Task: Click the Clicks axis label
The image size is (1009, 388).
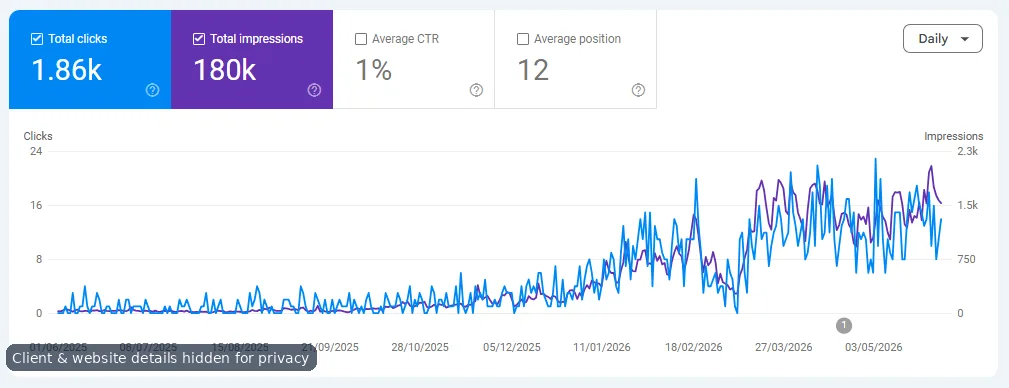Action: 38,136
